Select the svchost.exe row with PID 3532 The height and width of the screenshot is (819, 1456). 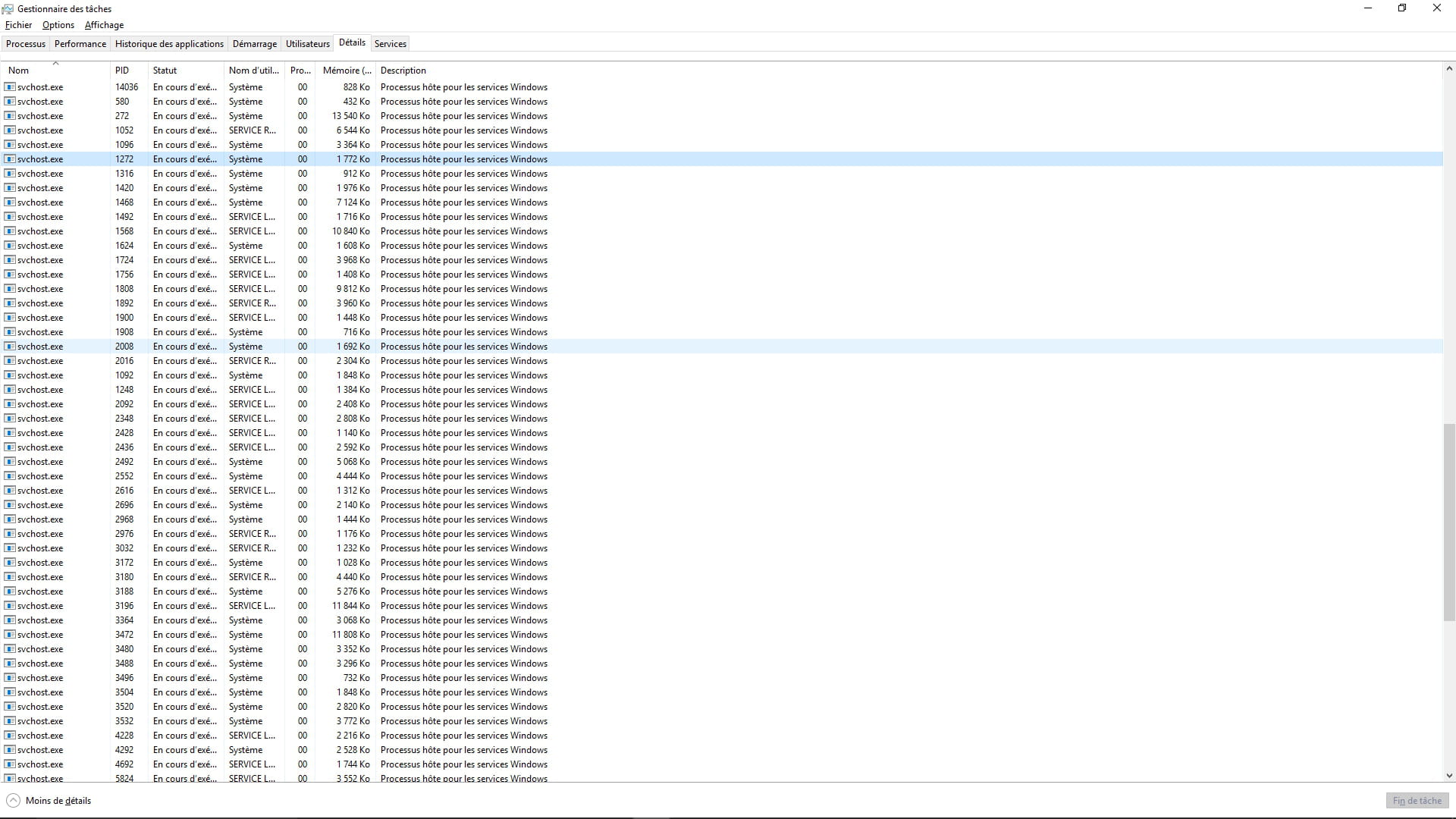click(x=303, y=721)
